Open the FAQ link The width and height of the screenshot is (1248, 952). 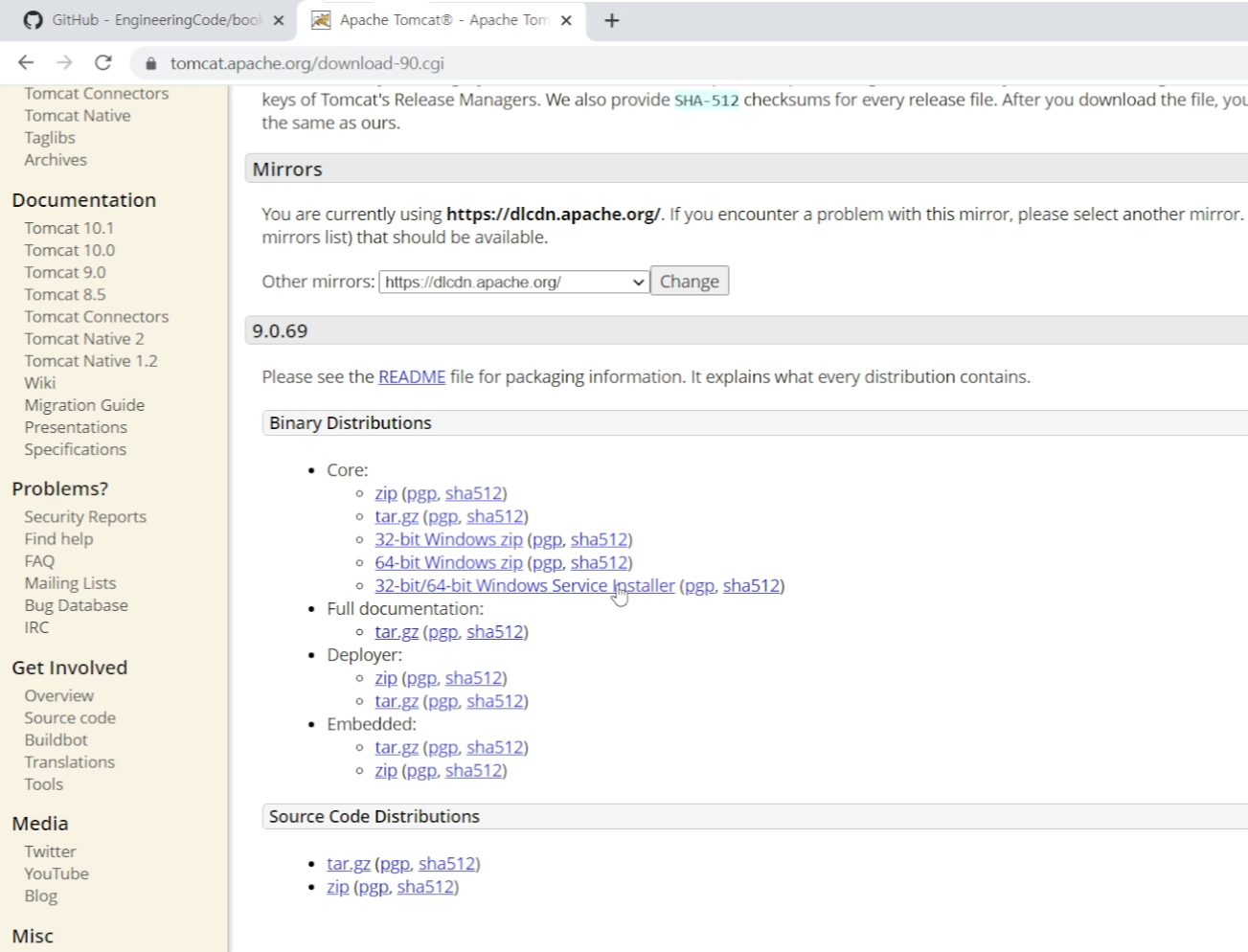pos(39,560)
